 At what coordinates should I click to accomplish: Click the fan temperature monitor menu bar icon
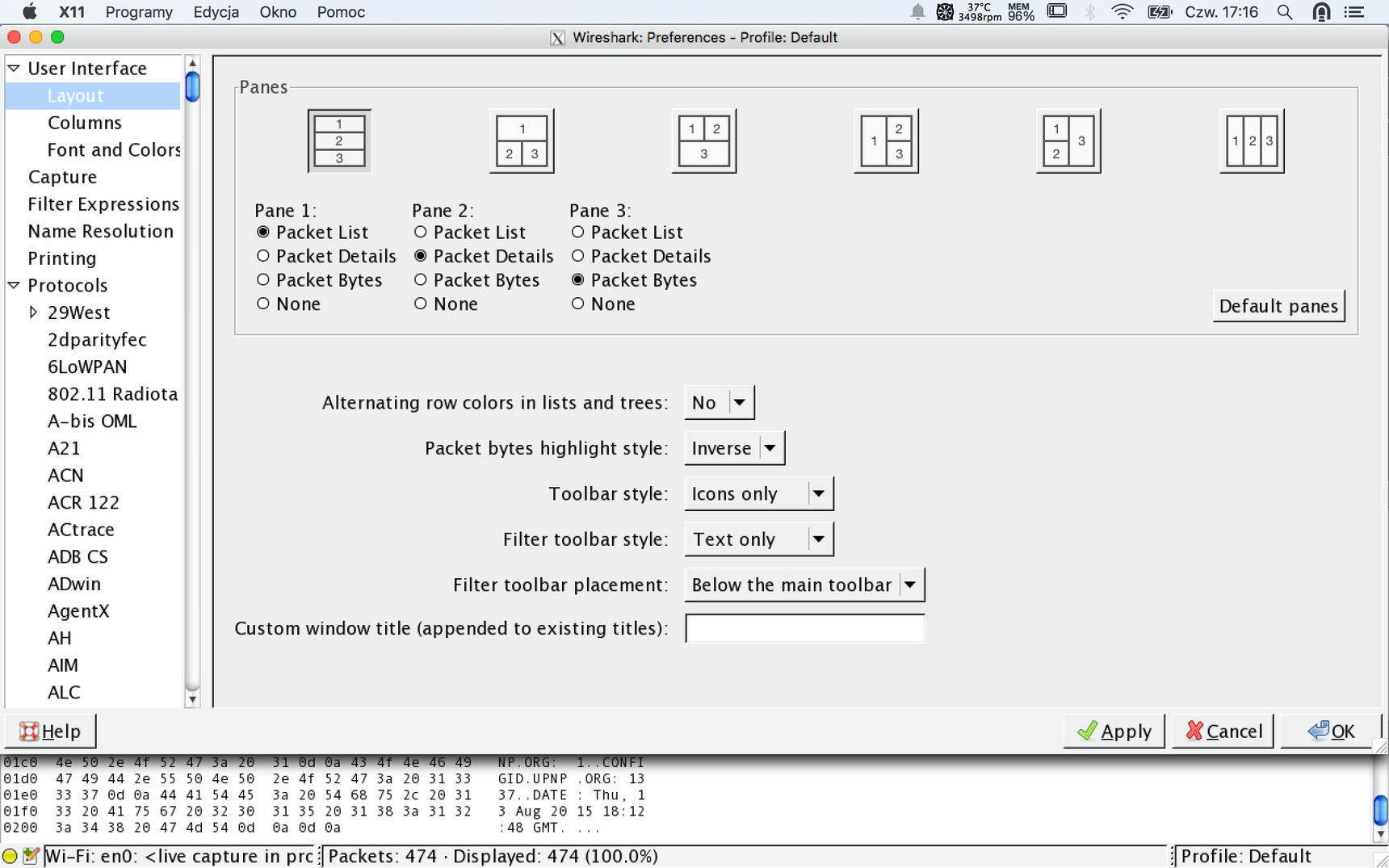945,12
